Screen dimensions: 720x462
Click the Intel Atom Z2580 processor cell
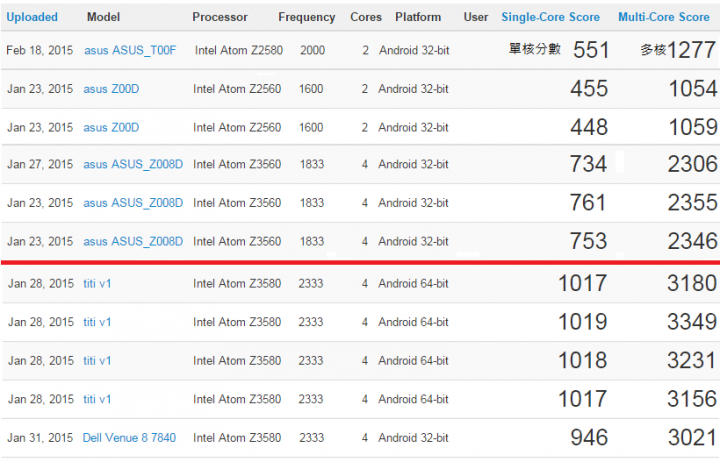point(239,50)
